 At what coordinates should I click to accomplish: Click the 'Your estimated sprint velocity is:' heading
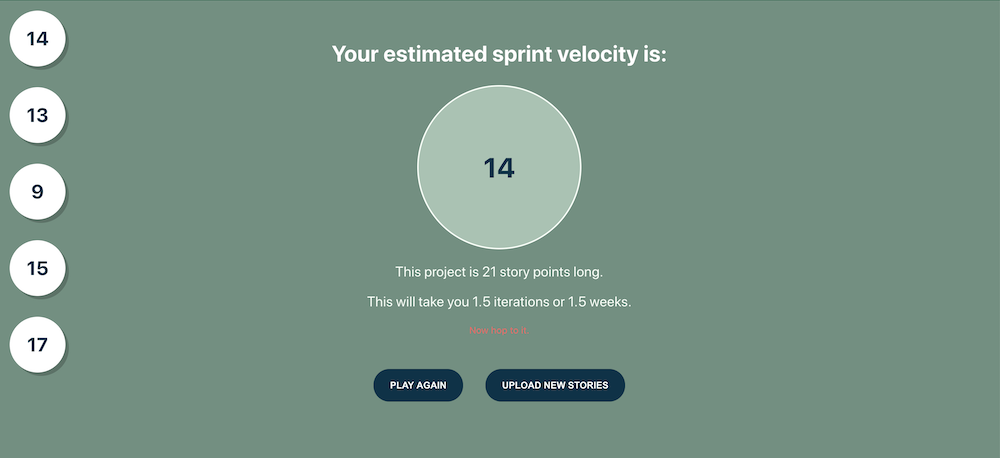[x=499, y=54]
